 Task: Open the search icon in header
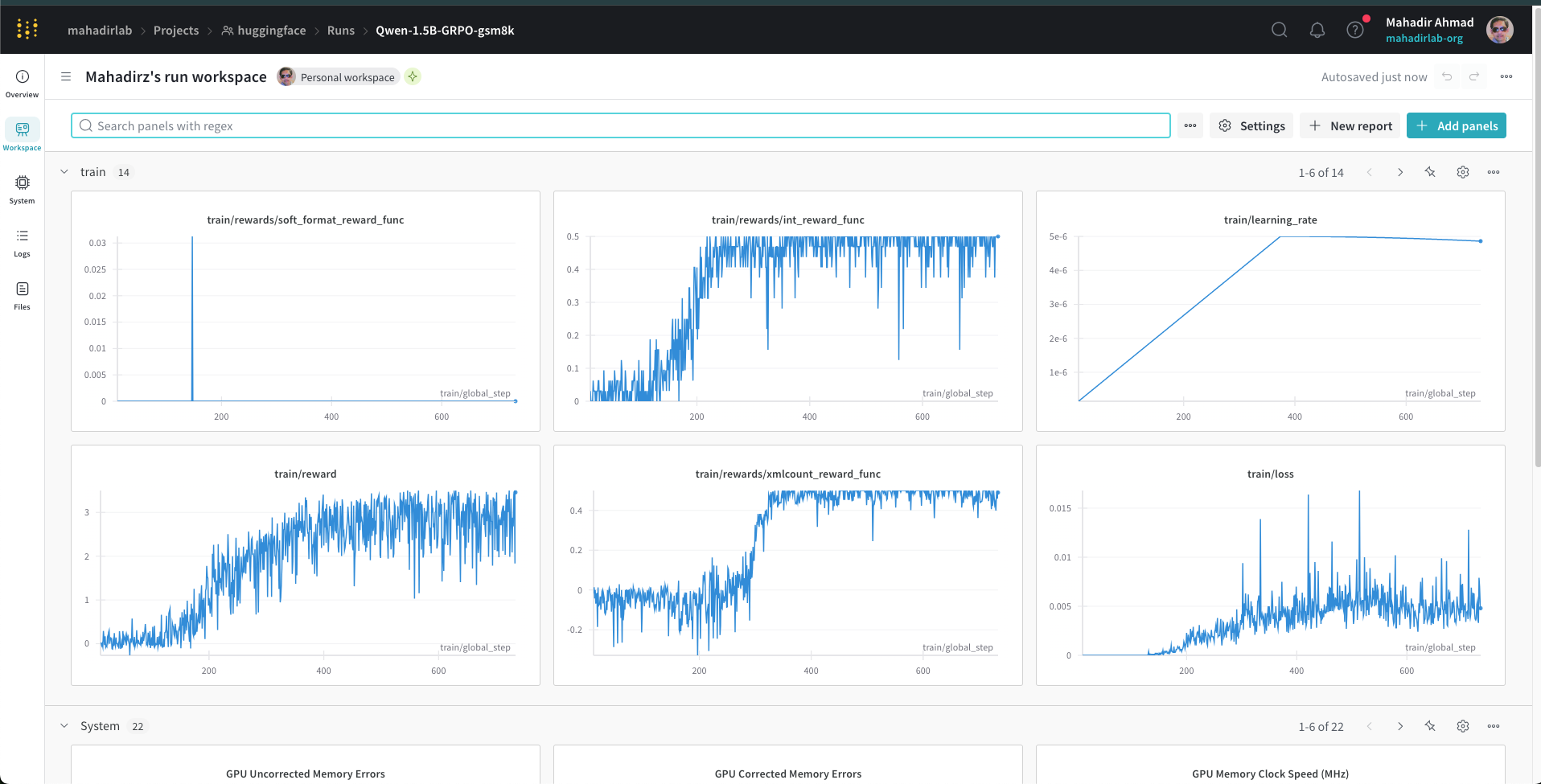1279,30
